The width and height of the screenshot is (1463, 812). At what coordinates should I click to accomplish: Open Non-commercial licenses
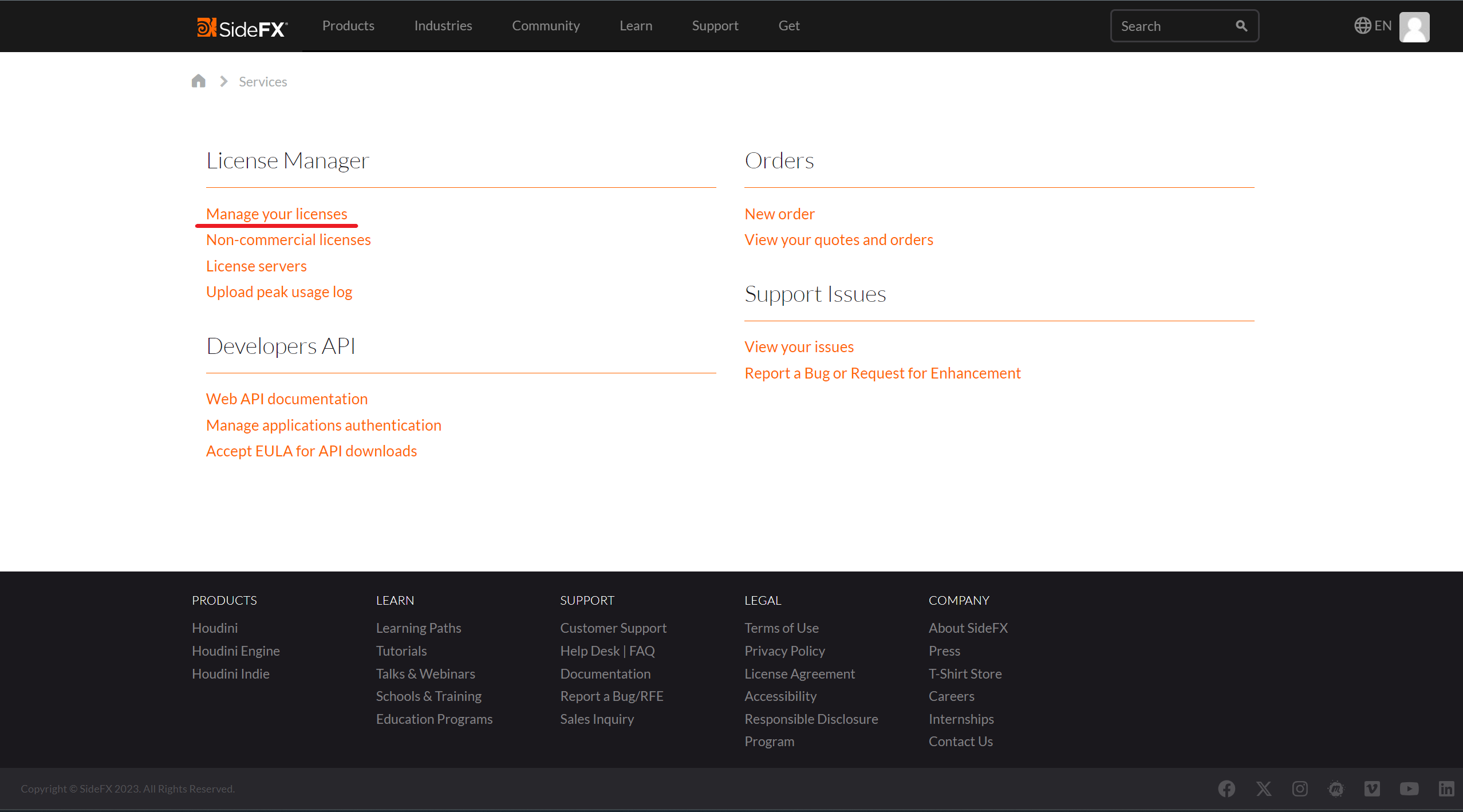tap(289, 239)
